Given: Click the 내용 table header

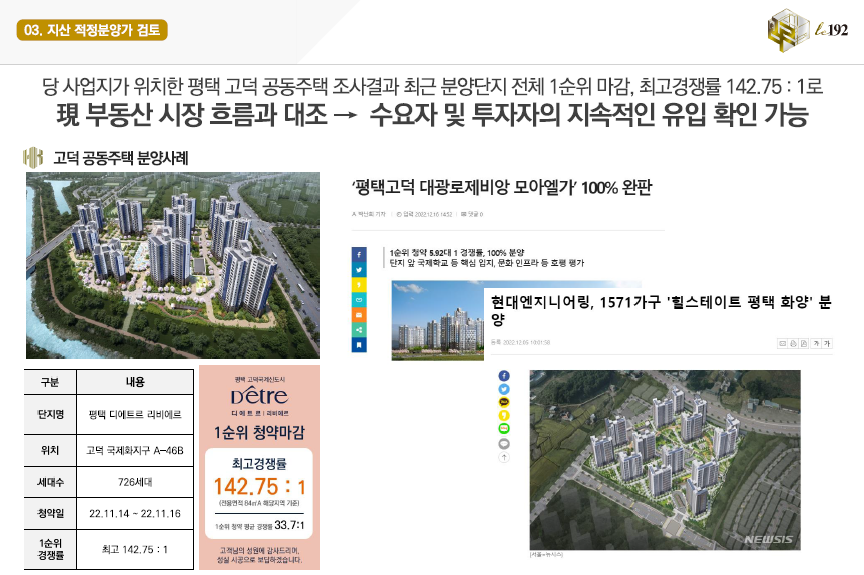Looking at the screenshot, I should click(x=135, y=382).
